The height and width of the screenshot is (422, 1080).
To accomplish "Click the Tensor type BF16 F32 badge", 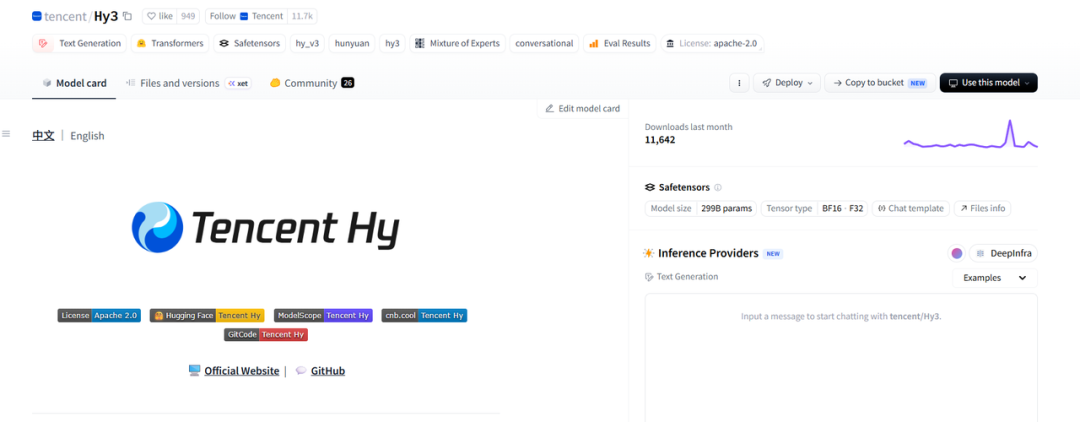I will pos(814,208).
